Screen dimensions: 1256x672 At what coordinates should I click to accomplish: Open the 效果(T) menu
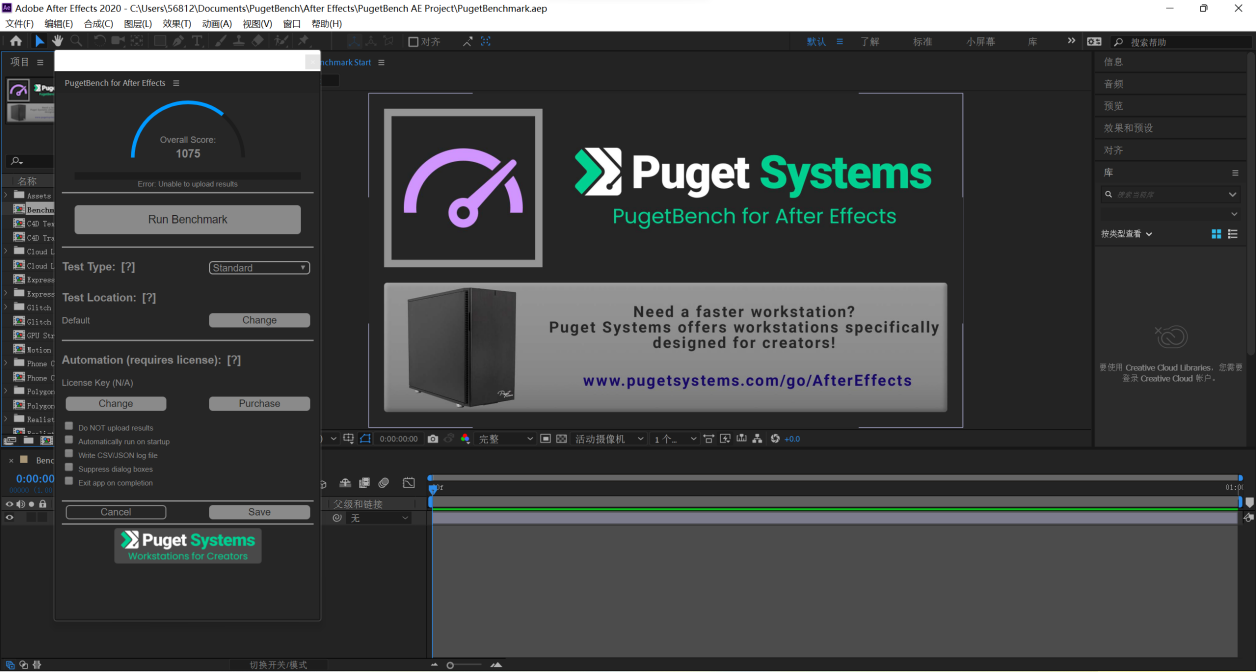pyautogui.click(x=177, y=24)
